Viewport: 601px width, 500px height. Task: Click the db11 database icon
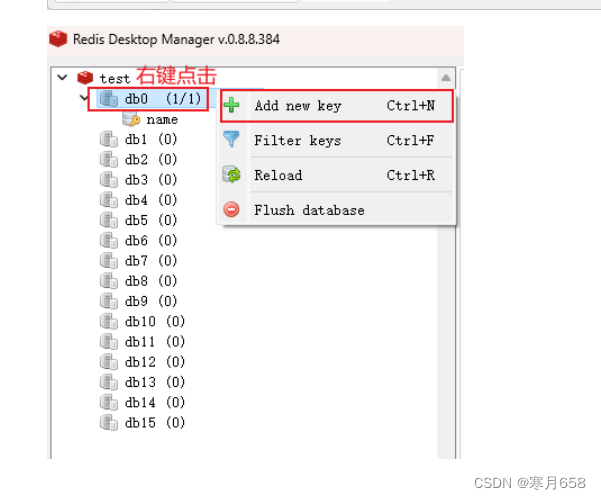pos(109,342)
